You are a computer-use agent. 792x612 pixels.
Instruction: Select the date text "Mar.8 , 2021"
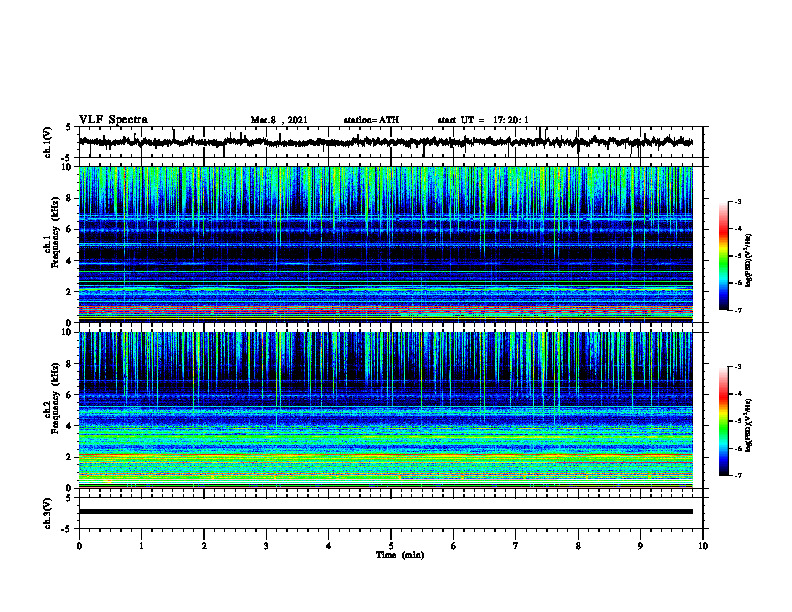coord(279,120)
